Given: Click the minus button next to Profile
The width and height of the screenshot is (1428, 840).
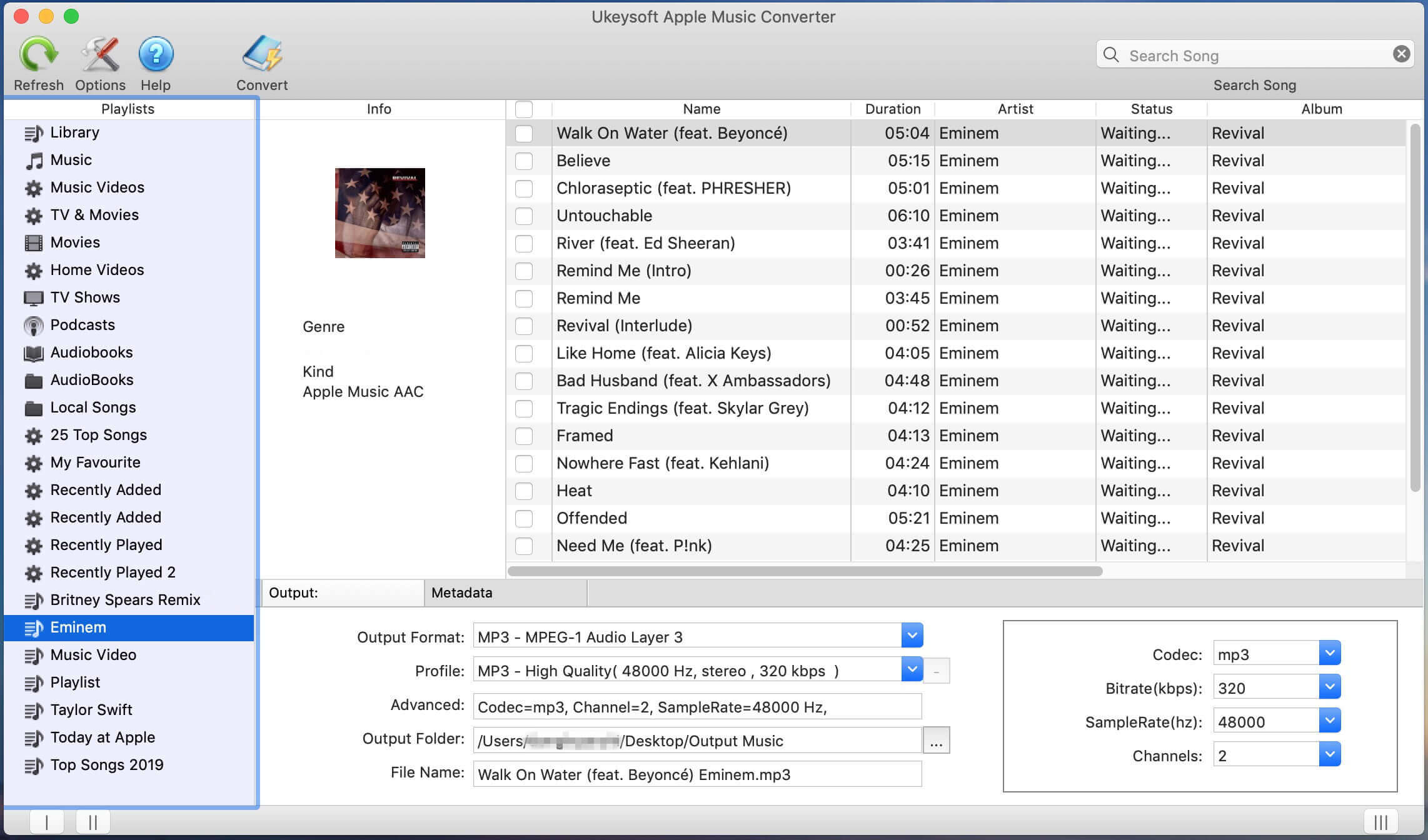Looking at the screenshot, I should click(936, 671).
